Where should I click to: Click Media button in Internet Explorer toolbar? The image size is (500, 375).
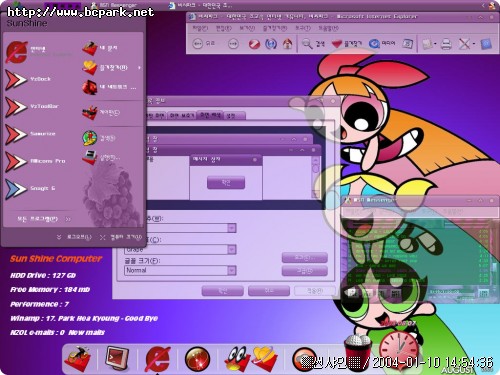tap(382, 44)
